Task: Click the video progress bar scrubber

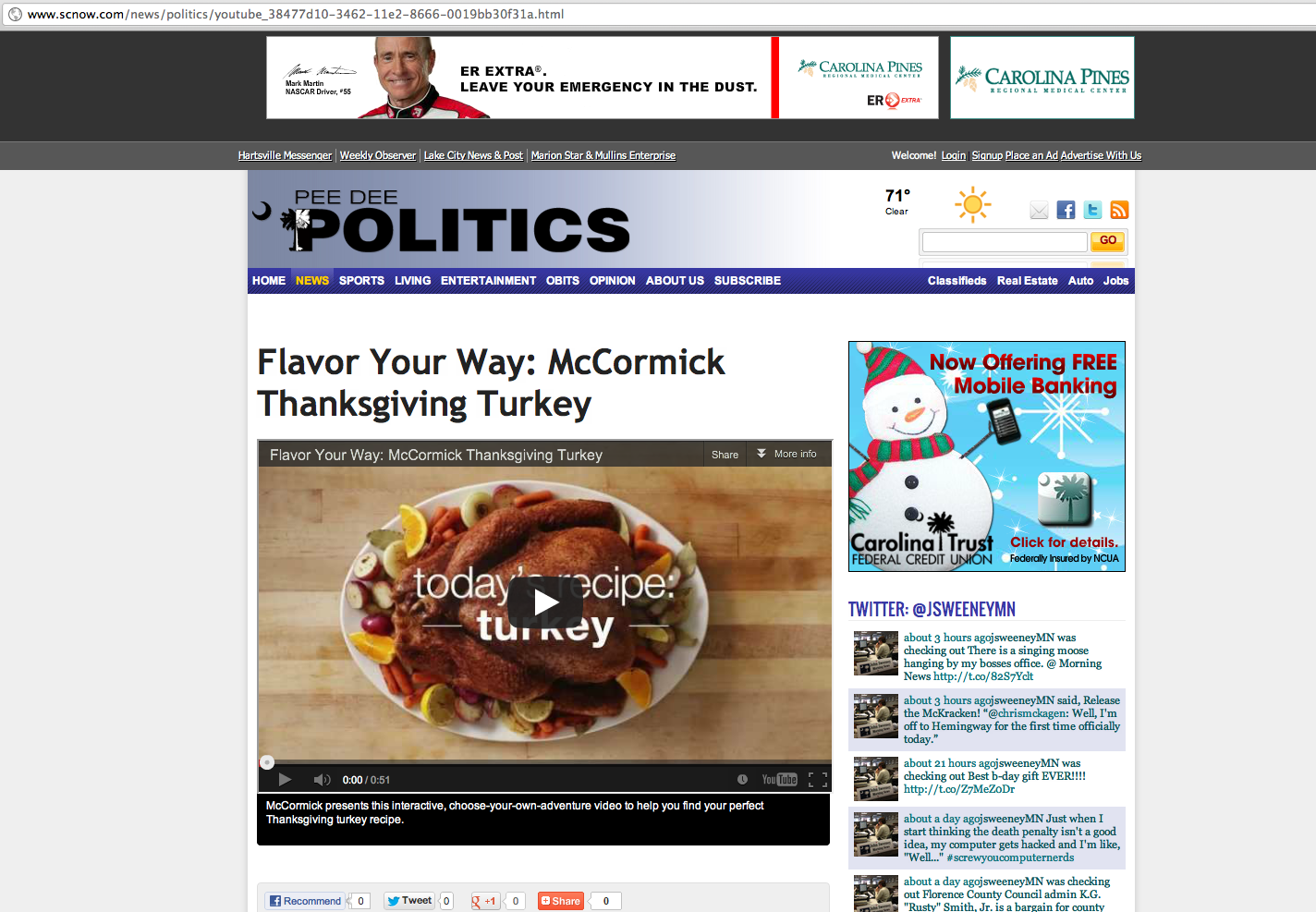Action: click(x=267, y=762)
